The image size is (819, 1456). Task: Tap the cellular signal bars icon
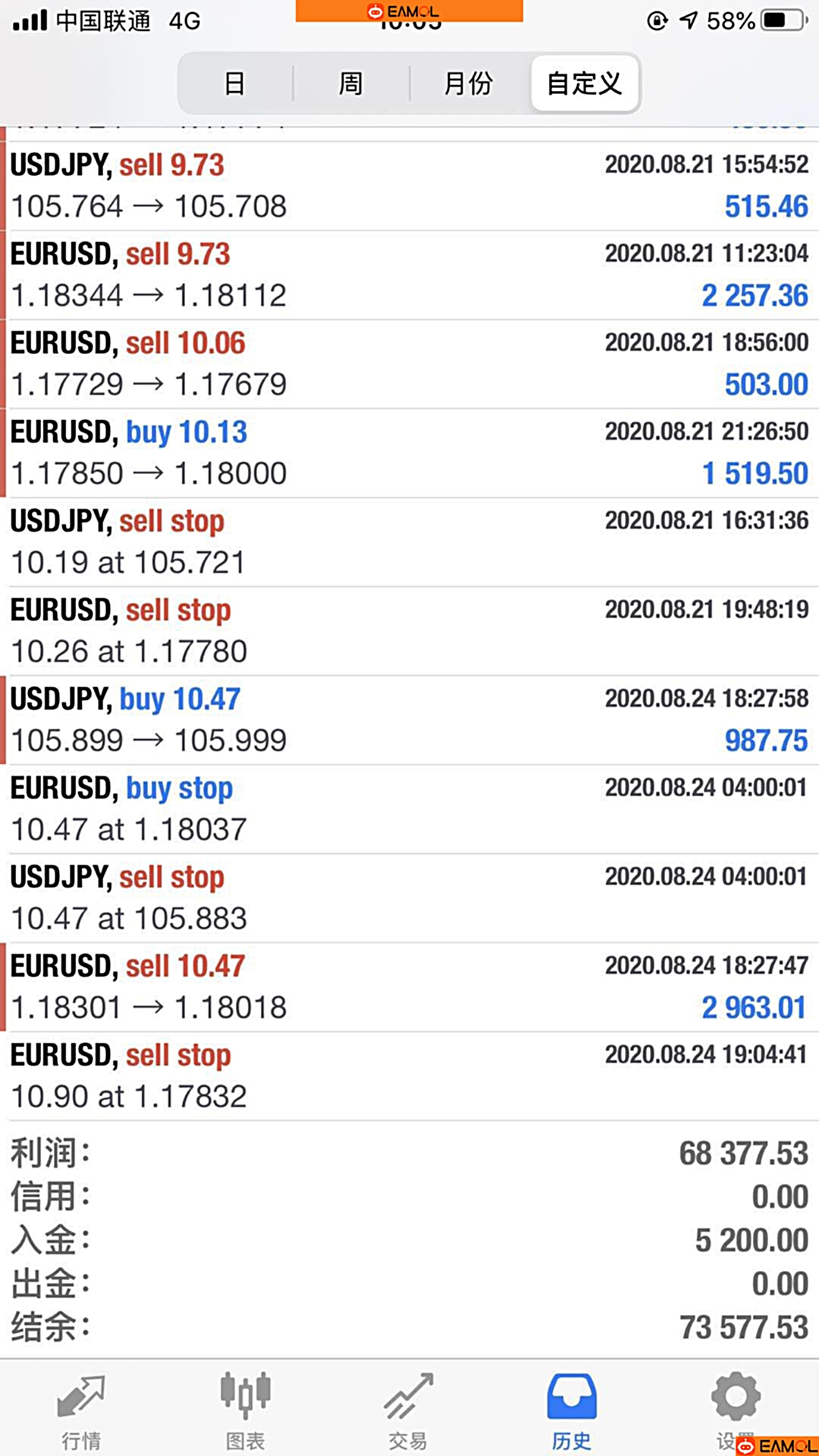click(30, 20)
